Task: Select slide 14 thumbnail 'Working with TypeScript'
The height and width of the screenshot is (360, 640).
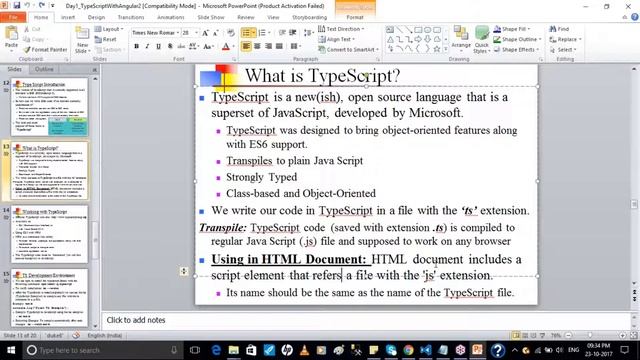Action: tap(50, 234)
